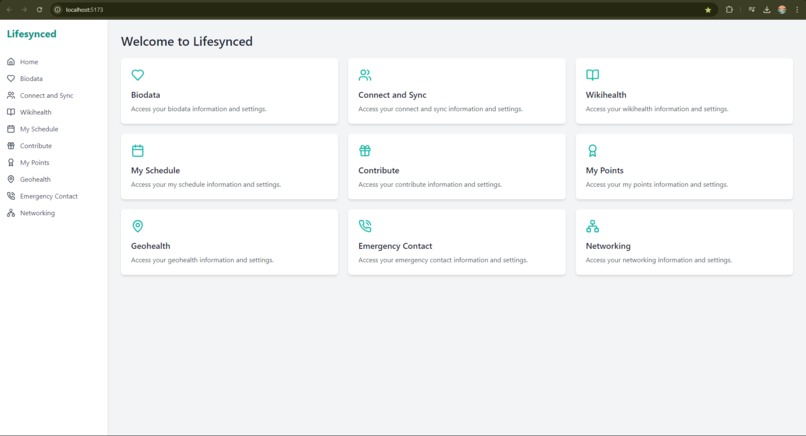Screen dimensions: 806x436
Task: Click the Biodata heart icon in sidebar
Action: tap(11, 79)
